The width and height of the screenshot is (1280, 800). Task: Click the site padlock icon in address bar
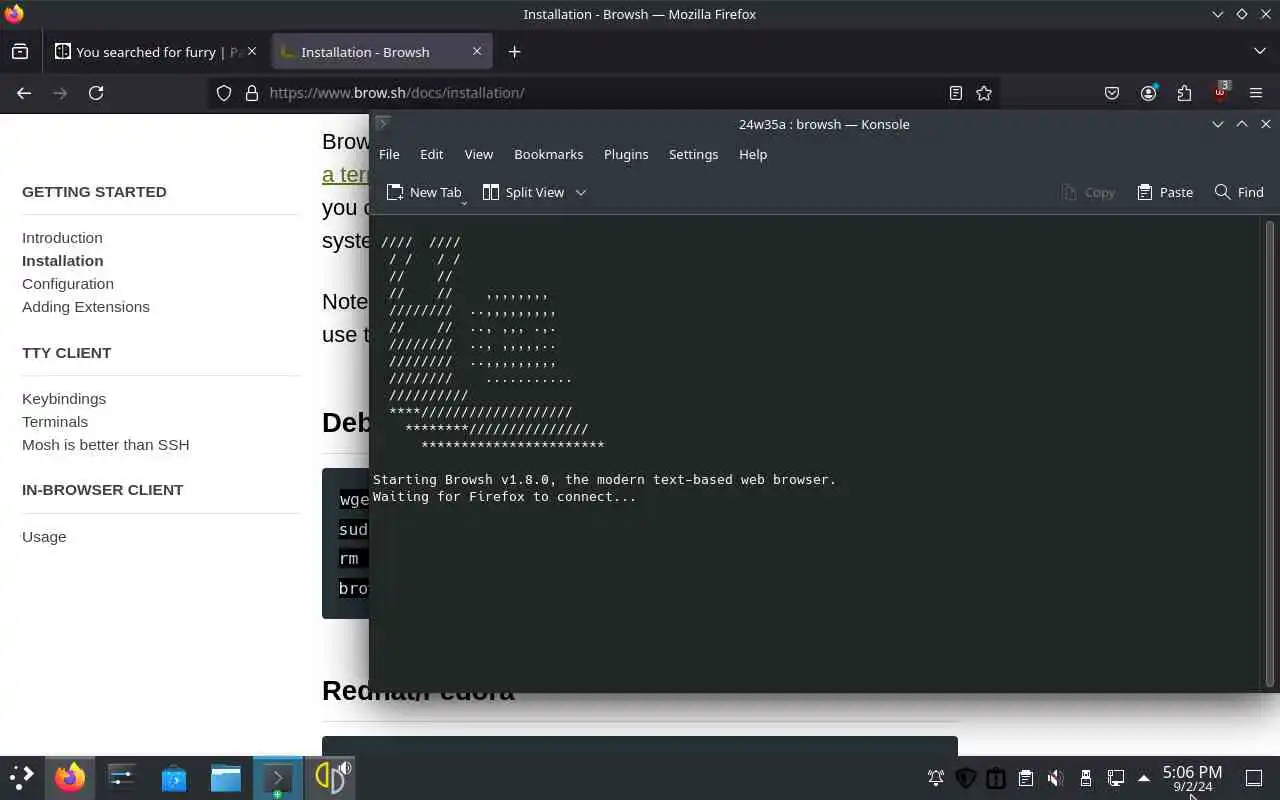pos(252,93)
